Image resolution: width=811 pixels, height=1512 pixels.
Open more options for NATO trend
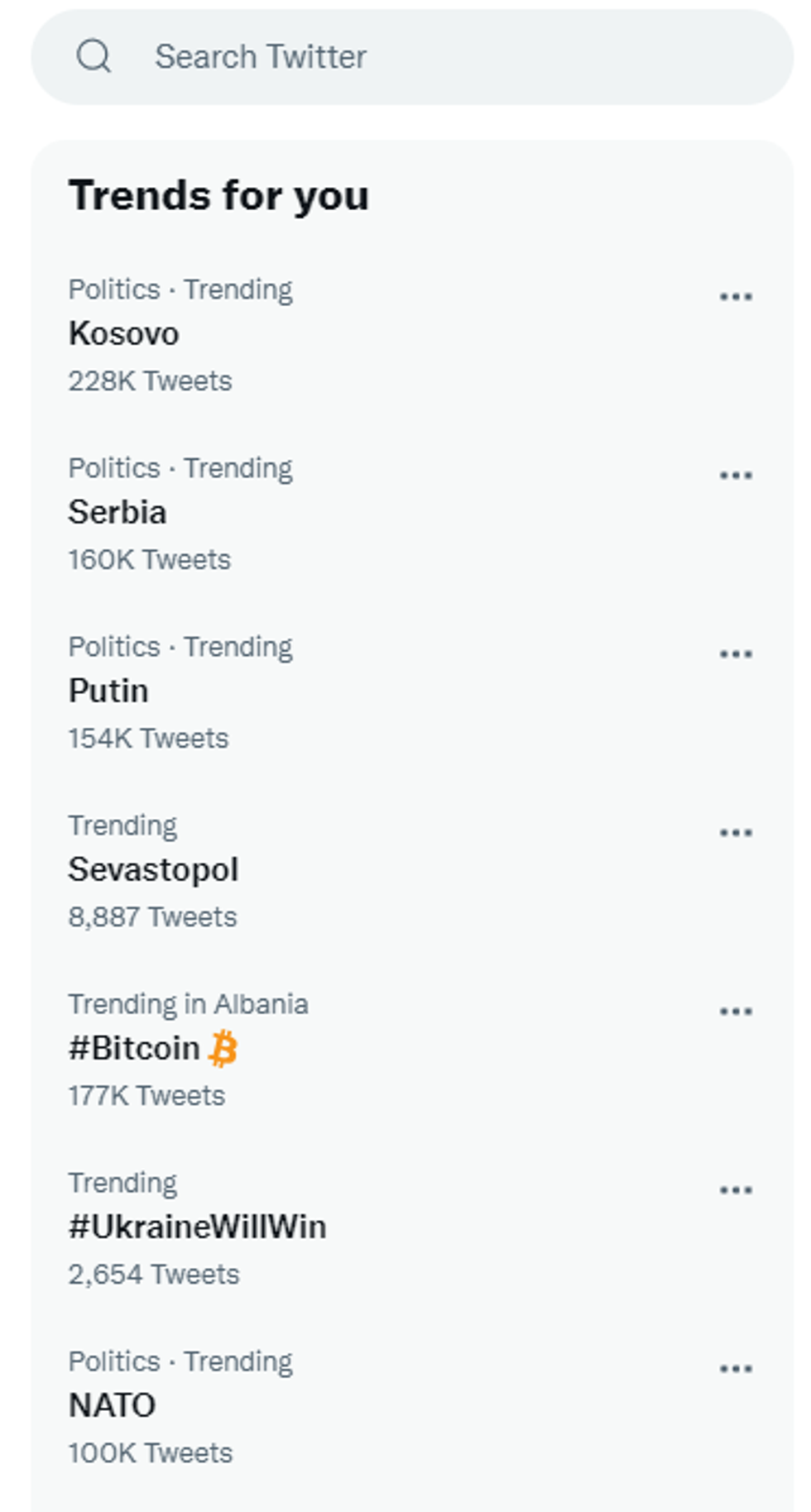[736, 1369]
